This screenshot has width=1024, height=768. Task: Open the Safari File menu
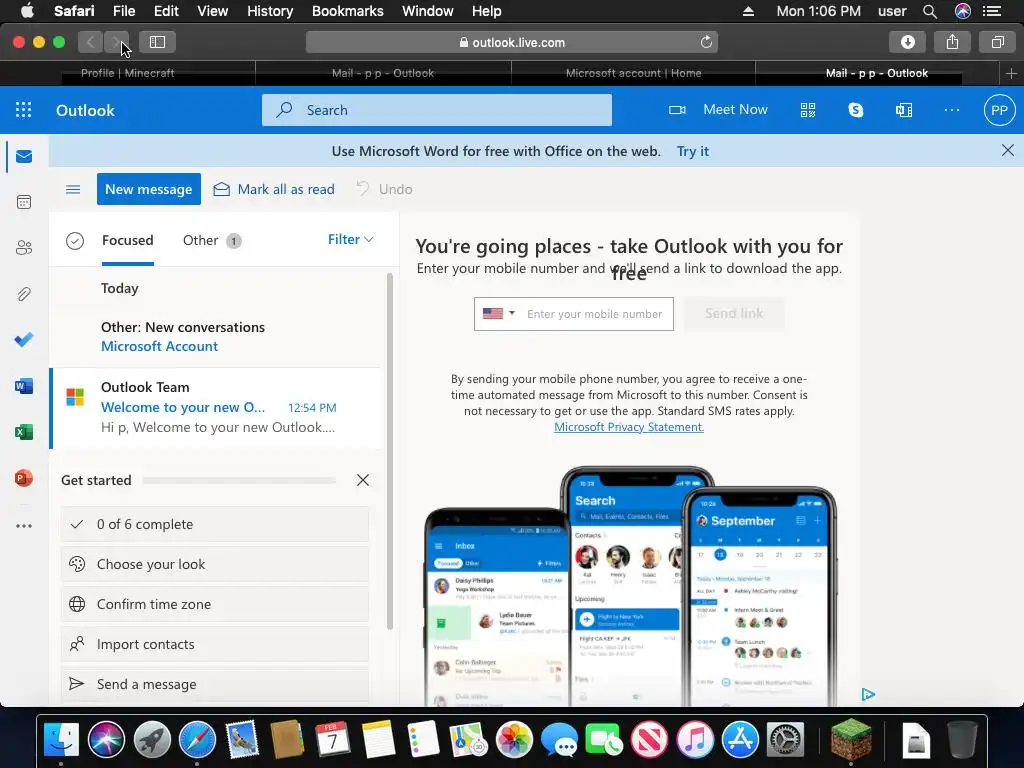pyautogui.click(x=123, y=11)
